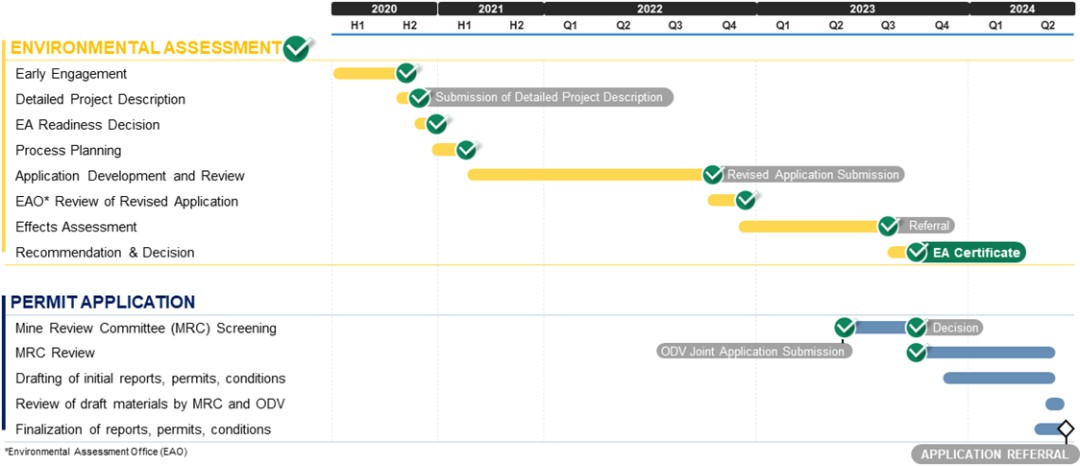Click the checkmark at the MRC Review bar start
The image size is (1080, 466).
(x=916, y=352)
